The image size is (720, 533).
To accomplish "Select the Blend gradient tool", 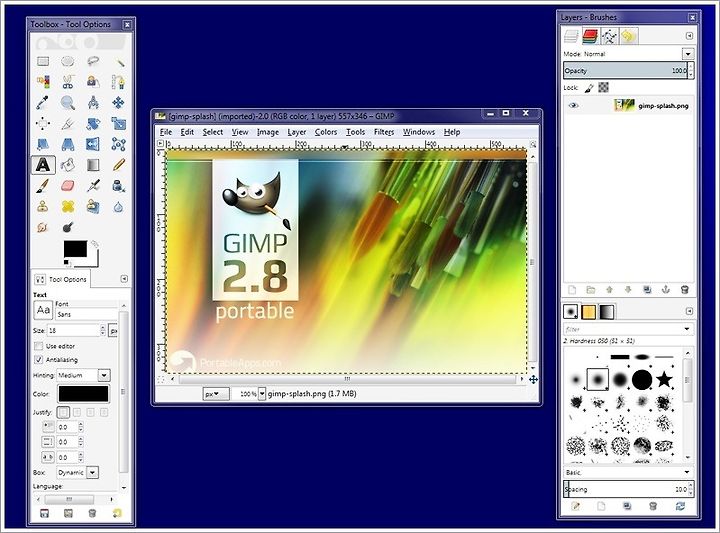I will (x=93, y=164).
